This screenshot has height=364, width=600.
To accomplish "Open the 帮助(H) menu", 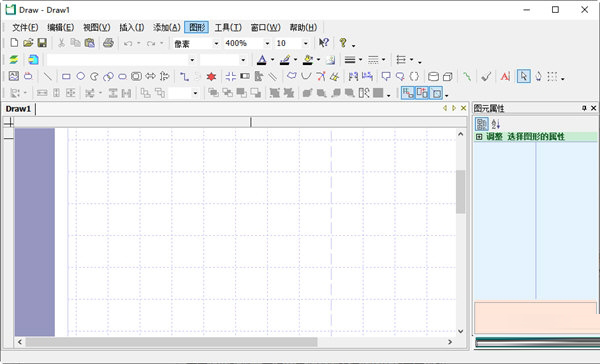I will pos(303,28).
